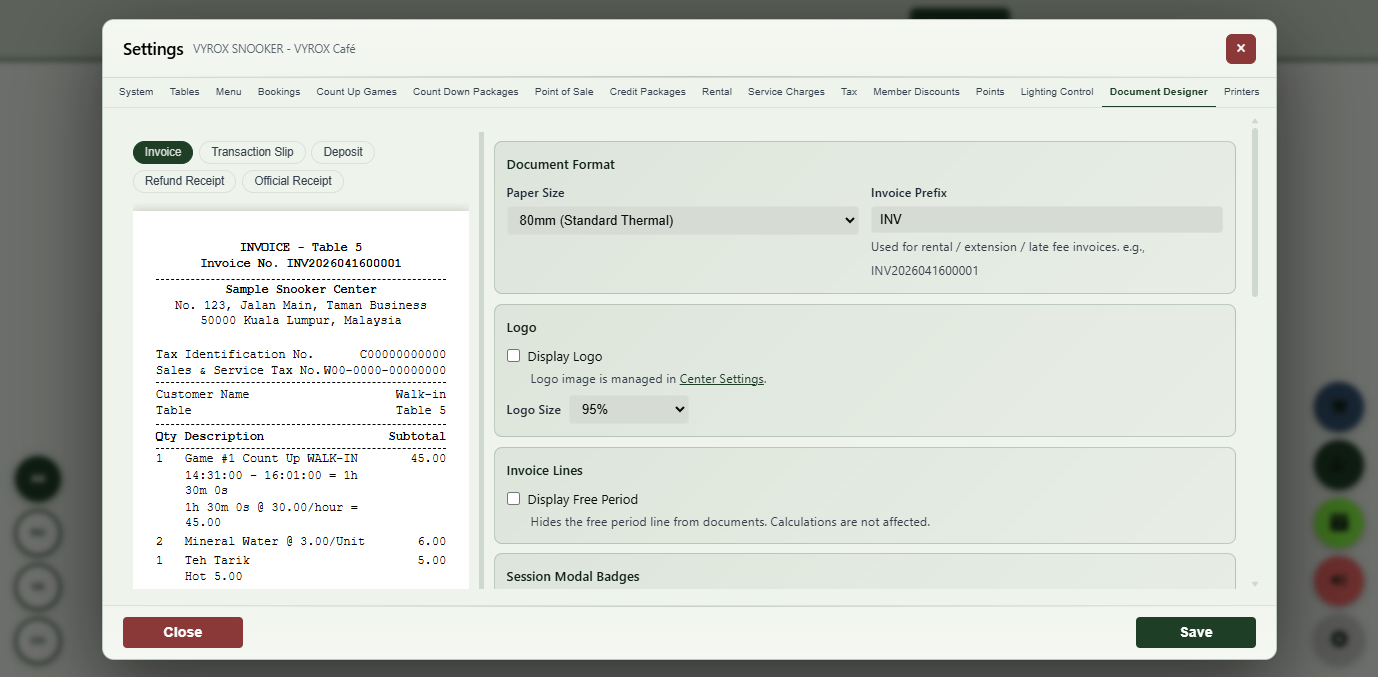Image resolution: width=1378 pixels, height=677 pixels.
Task: Click "50000 Kuala Lumpur, Malaysia" address line
Action: point(301,321)
